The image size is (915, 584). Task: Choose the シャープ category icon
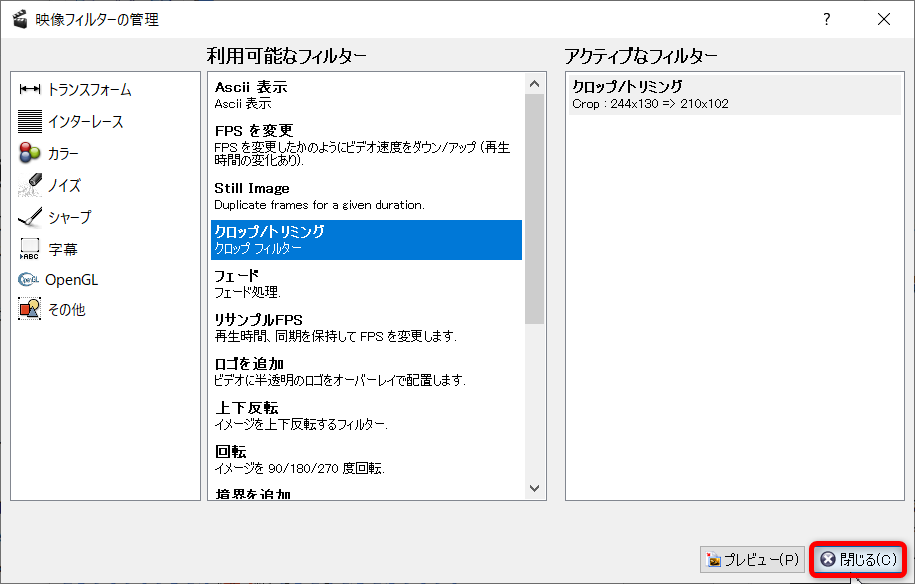[30, 217]
